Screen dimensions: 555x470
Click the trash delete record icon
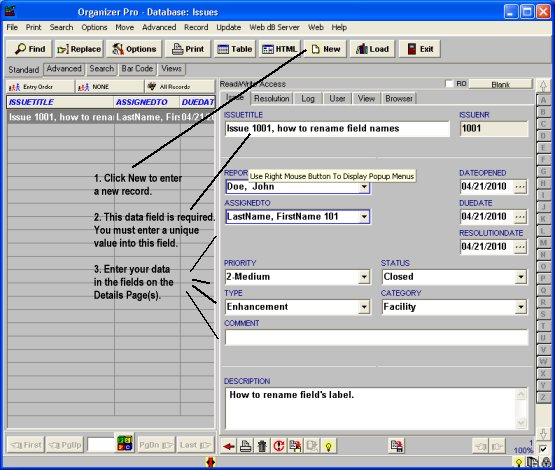point(262,446)
